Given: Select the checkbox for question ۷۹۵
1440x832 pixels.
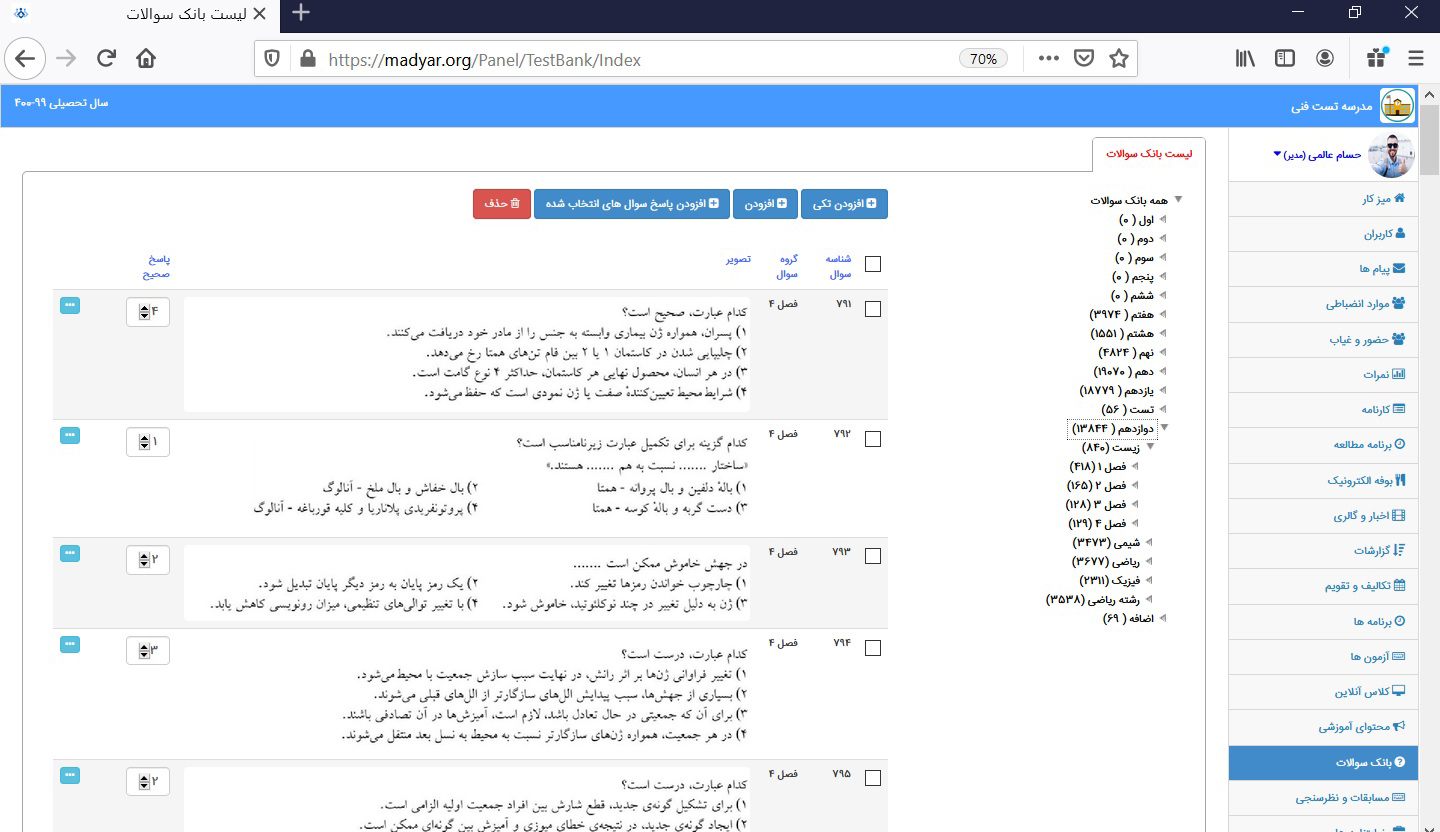Looking at the screenshot, I should click(x=873, y=778).
